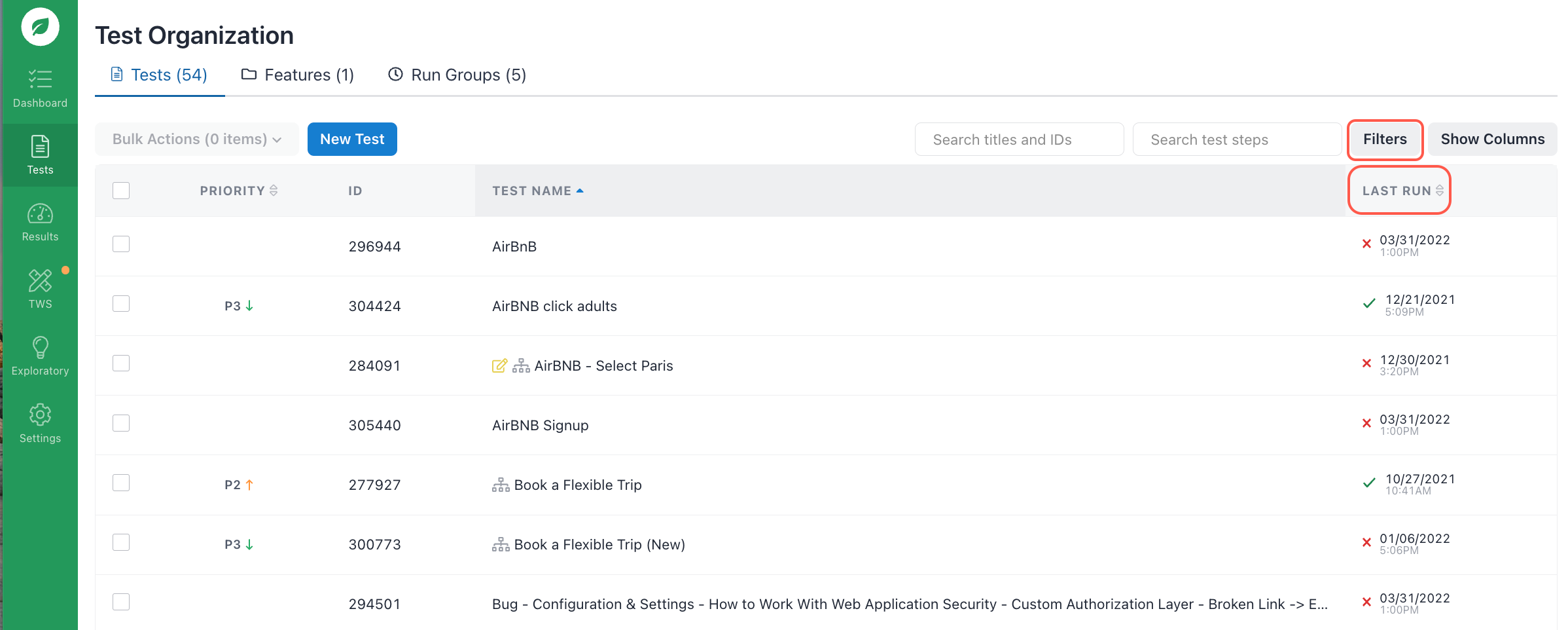Open the Results gauge icon
This screenshot has width=1568, height=630.
point(40,214)
